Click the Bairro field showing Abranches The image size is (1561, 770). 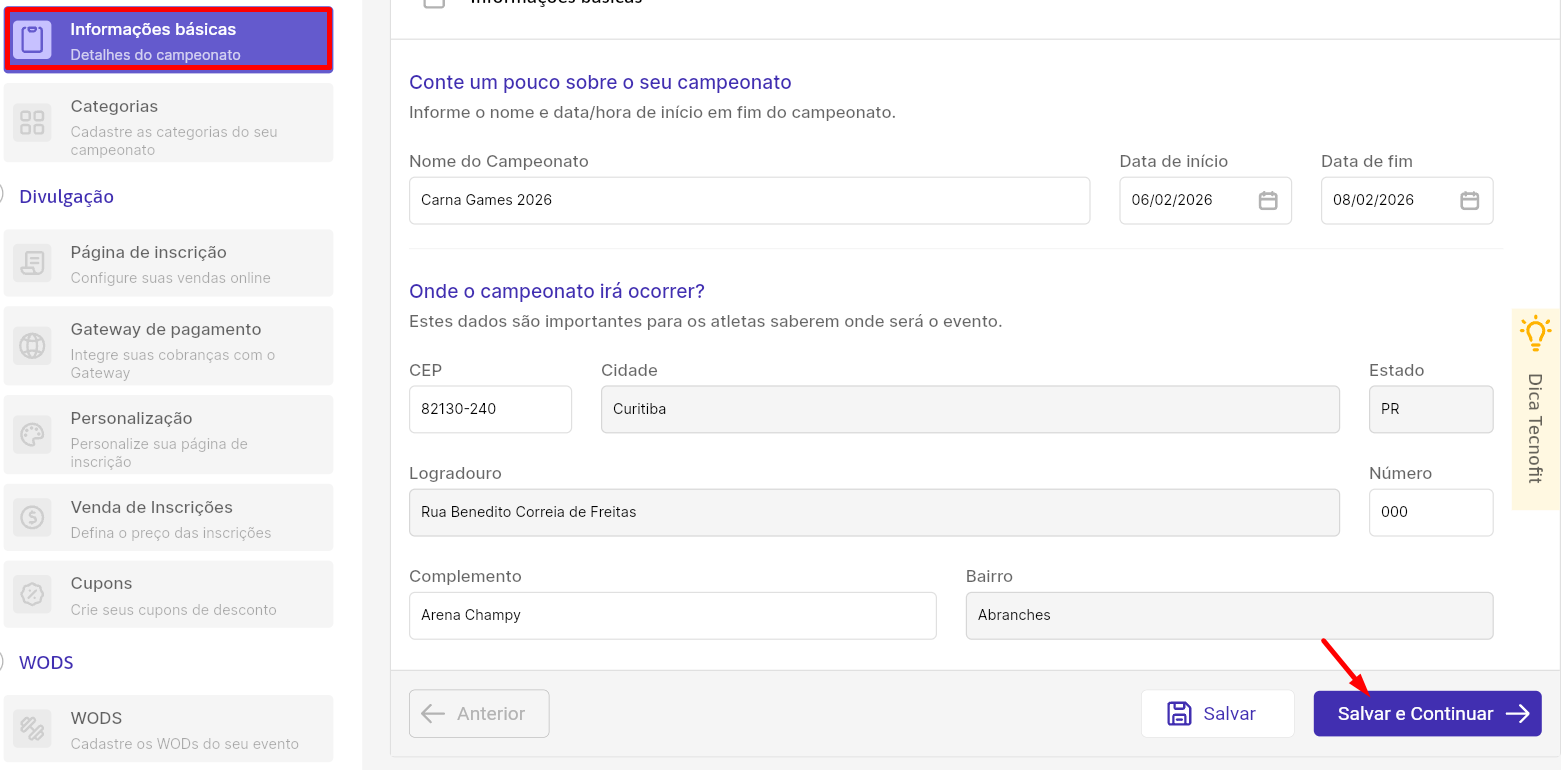[x=1229, y=615]
